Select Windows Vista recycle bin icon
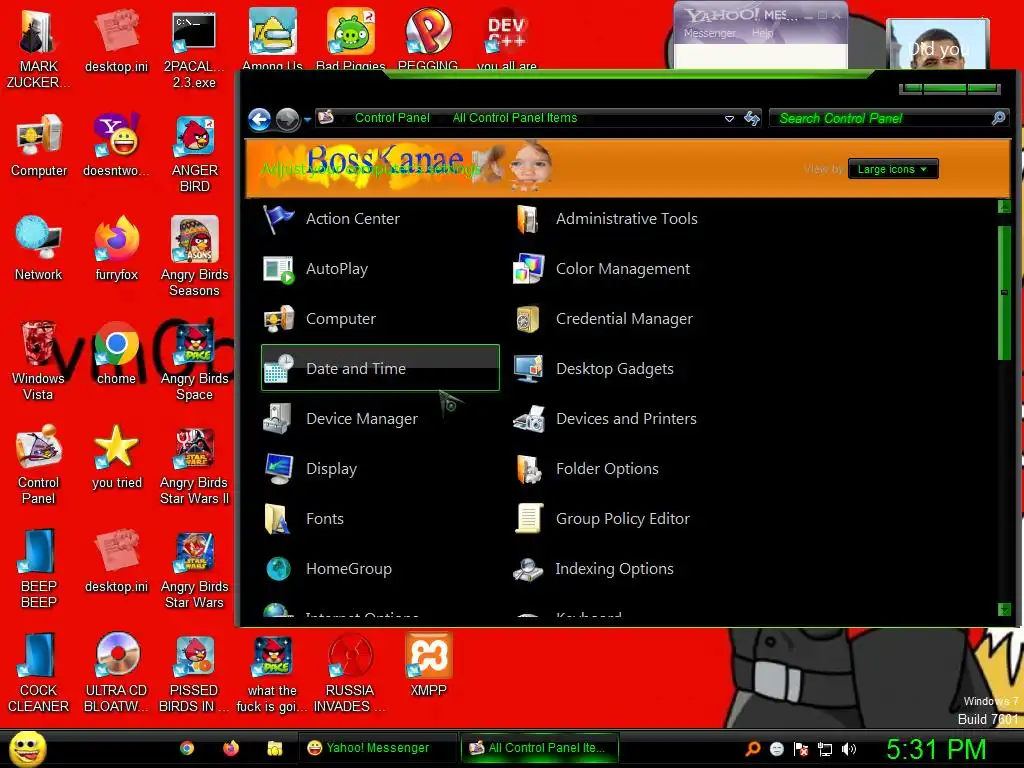This screenshot has height=768, width=1024. point(38,360)
